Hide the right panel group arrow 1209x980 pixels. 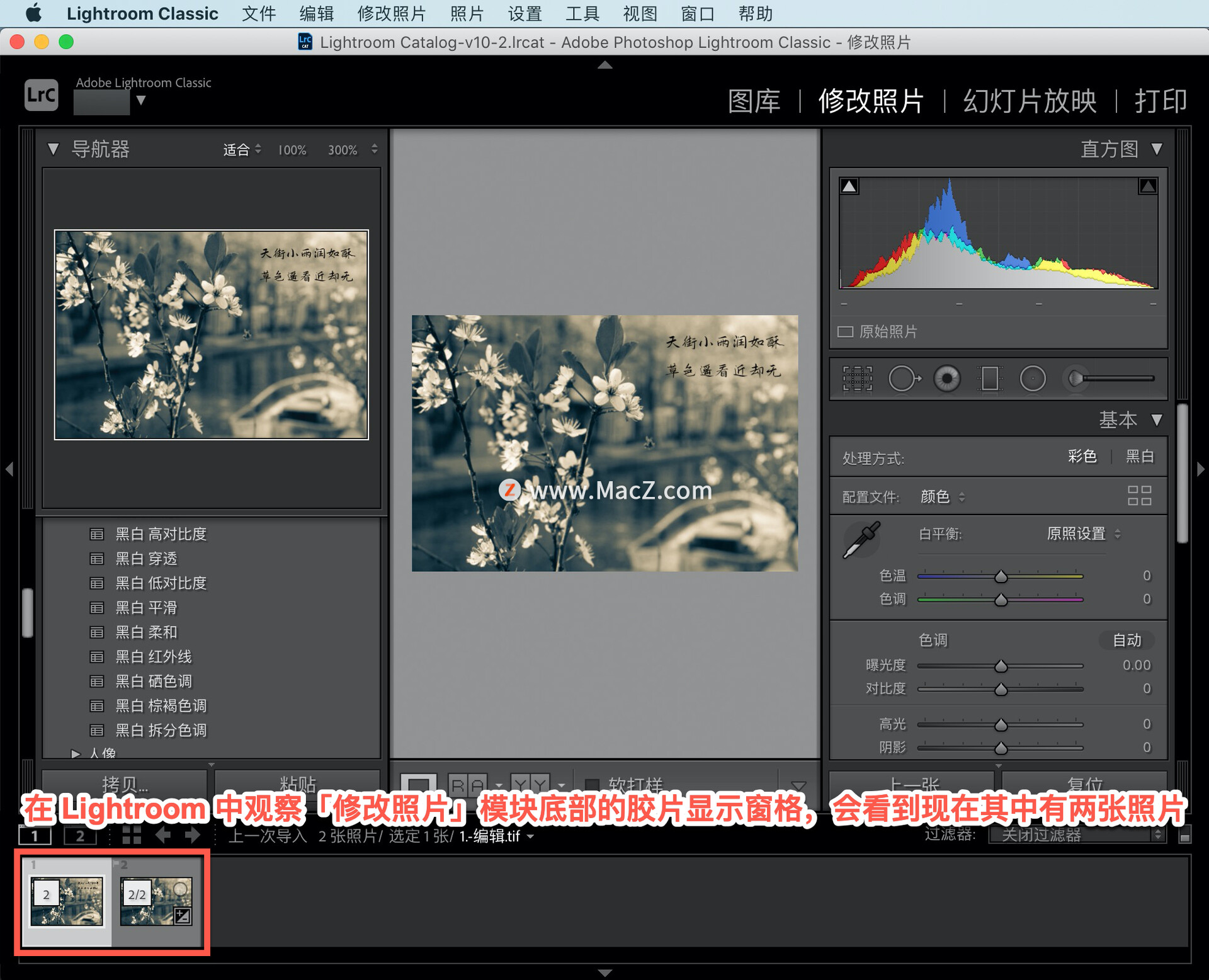pos(1201,469)
